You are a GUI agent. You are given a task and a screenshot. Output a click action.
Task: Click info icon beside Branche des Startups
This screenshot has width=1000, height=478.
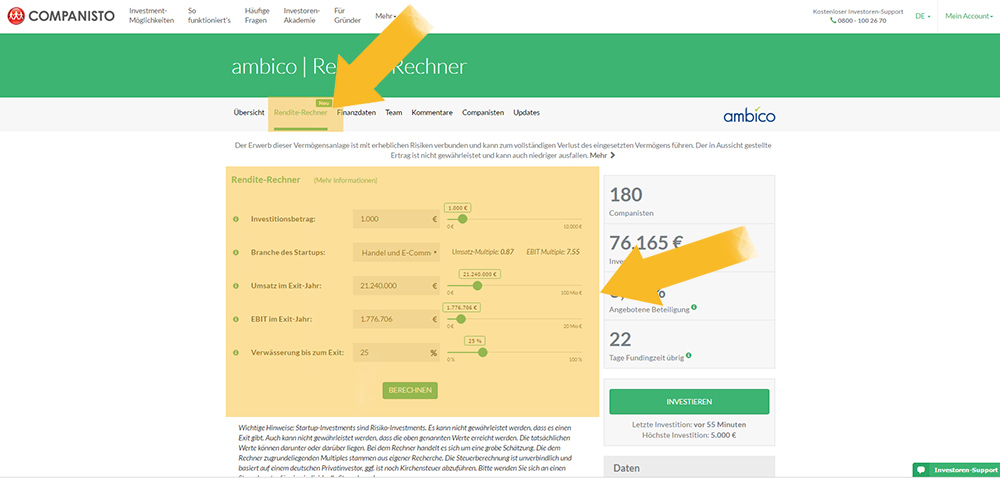235,252
